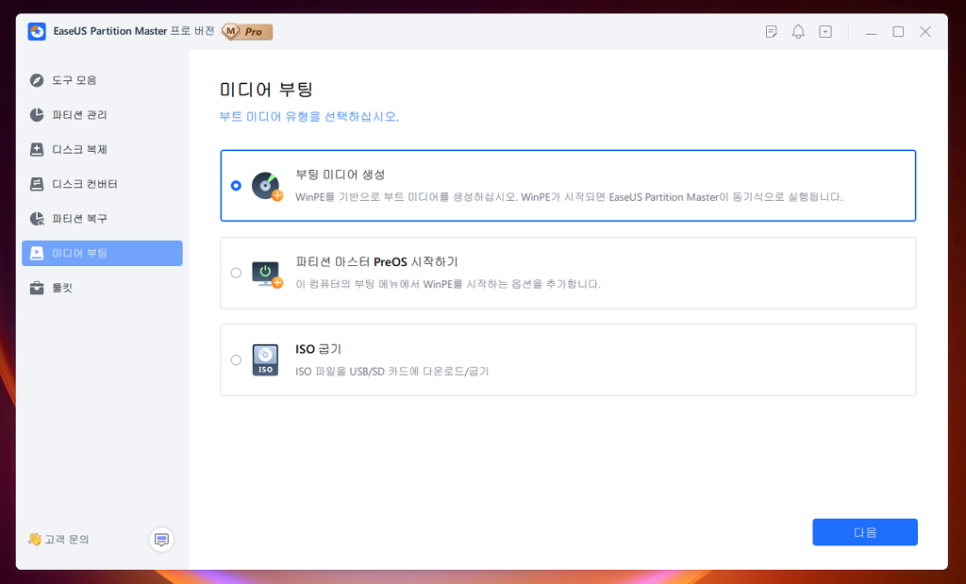Click the 디스크 컨버터 icon
The height and width of the screenshot is (584, 966).
(x=37, y=184)
